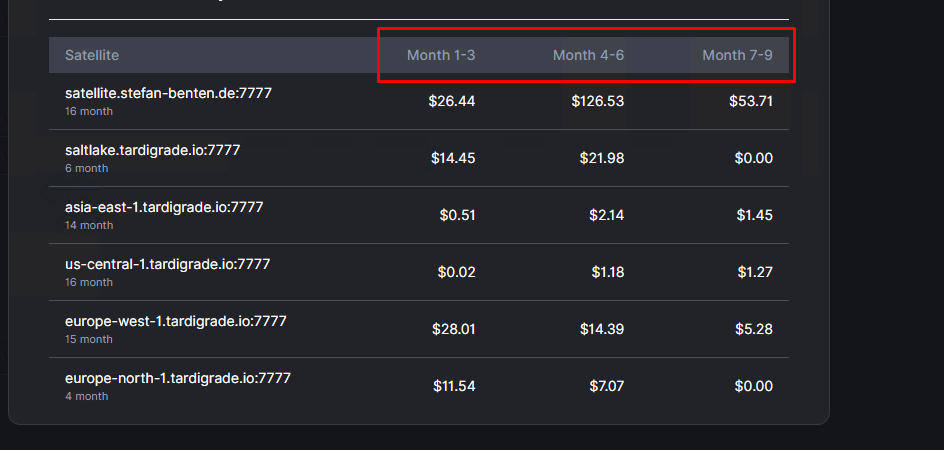This screenshot has height=450, width=944.
Task: Pick the $21.98 cell for saltlake
Action: [602, 158]
